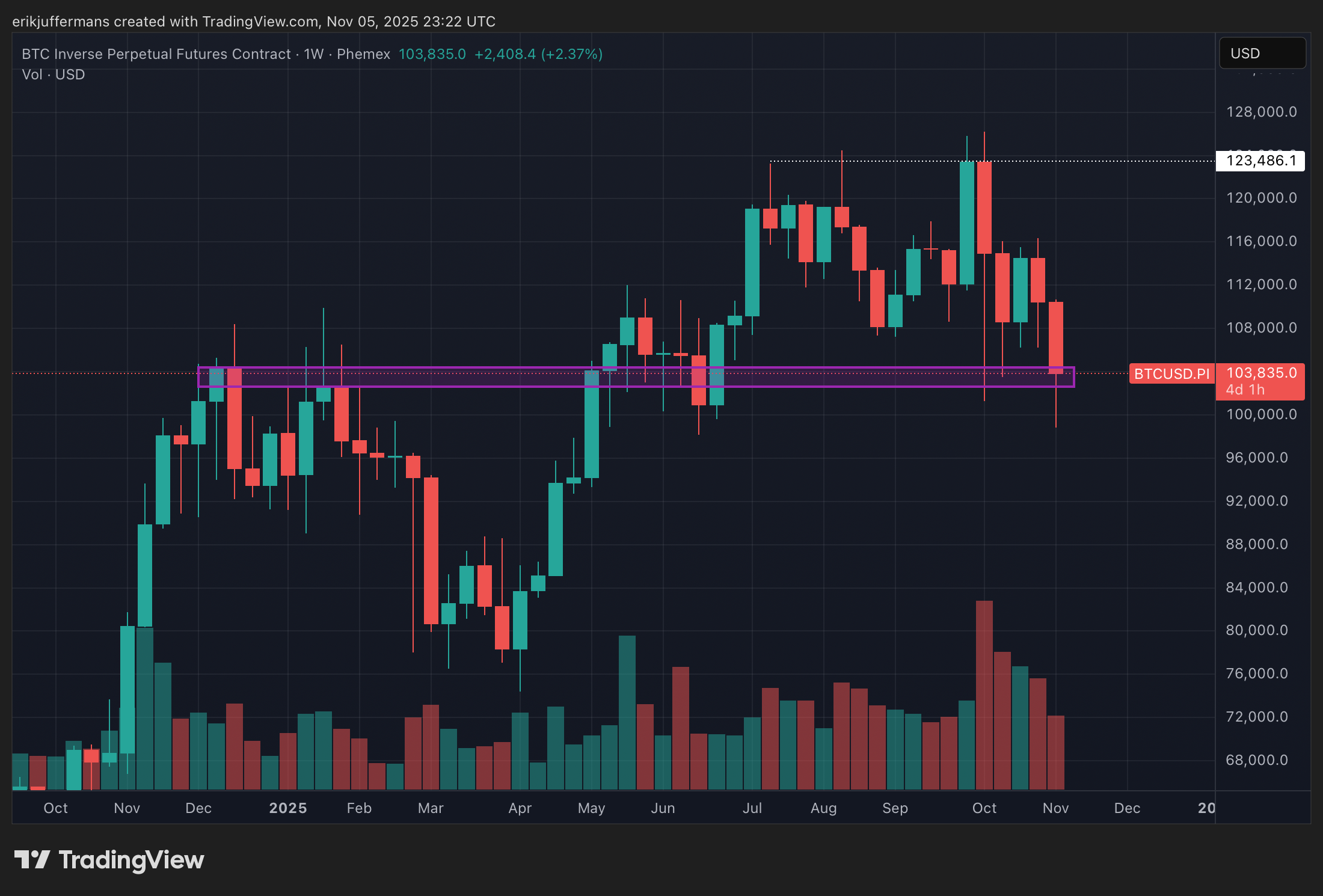Click the Jul label on time axis

(752, 808)
